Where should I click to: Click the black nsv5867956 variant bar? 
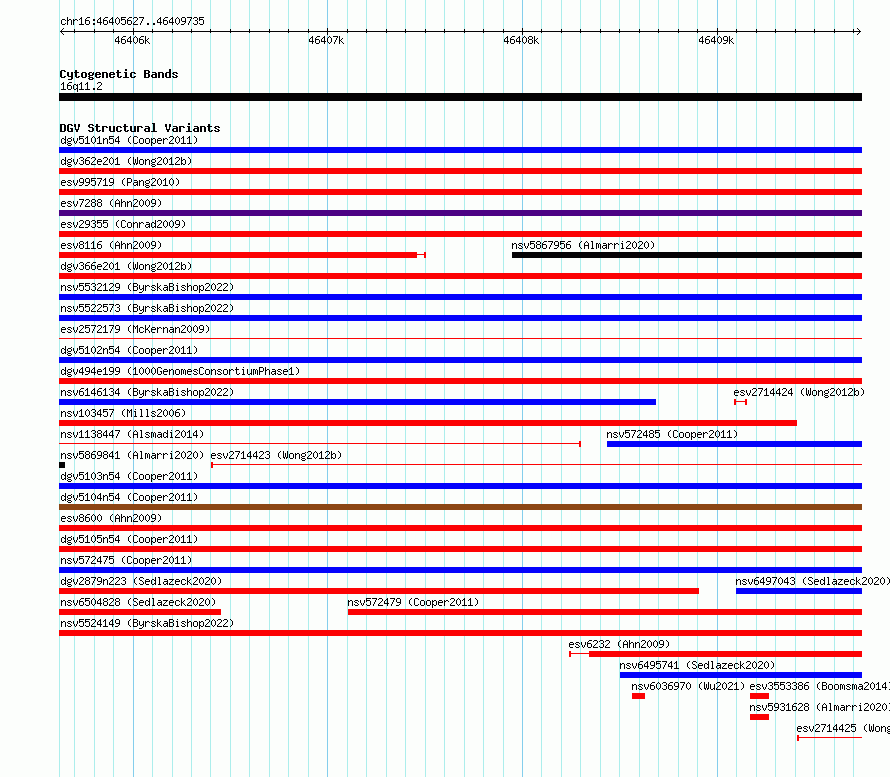(x=687, y=255)
